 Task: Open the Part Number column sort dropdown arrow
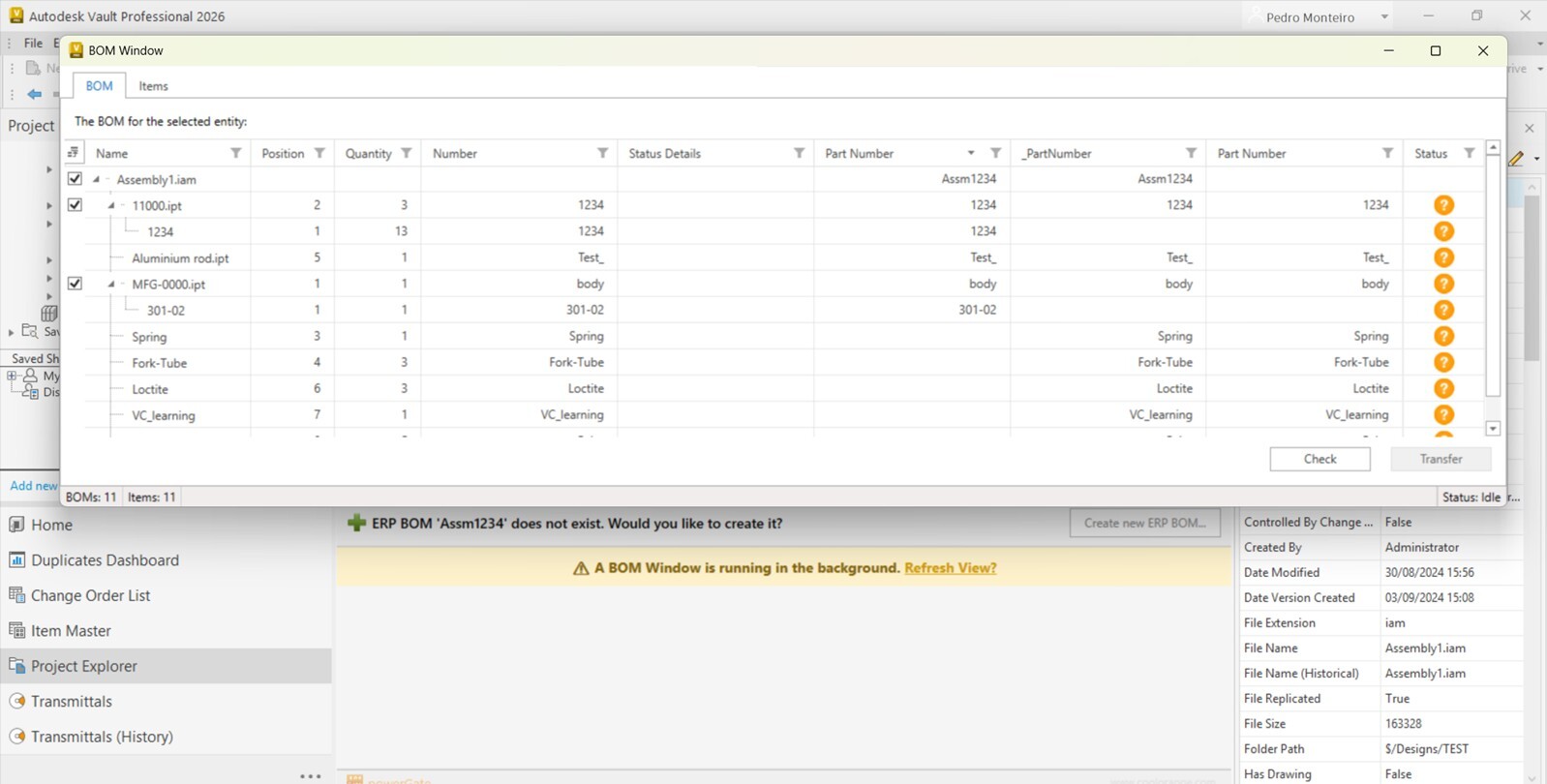pyautogui.click(x=971, y=153)
